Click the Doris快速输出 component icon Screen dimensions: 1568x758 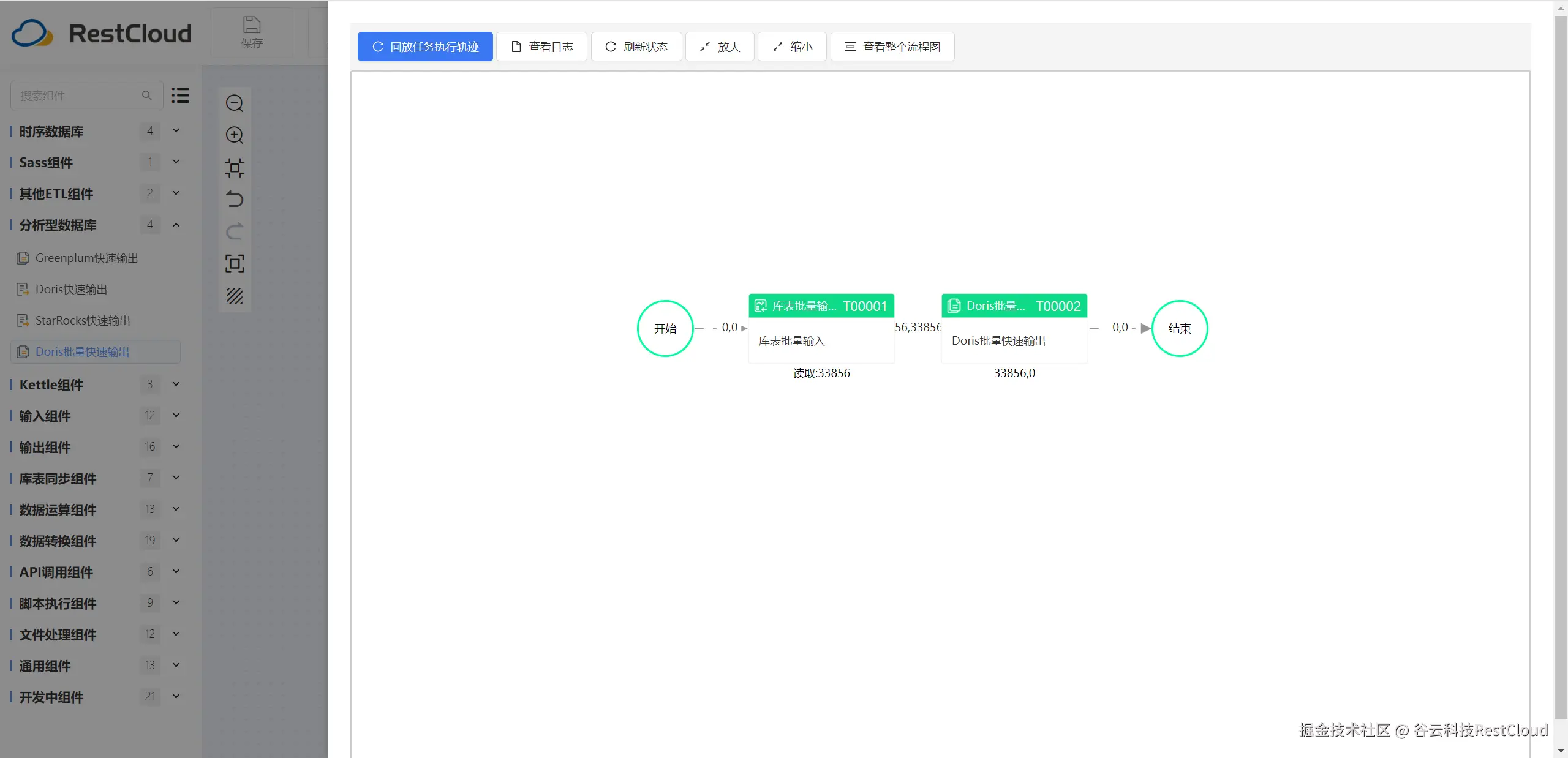pyautogui.click(x=23, y=290)
